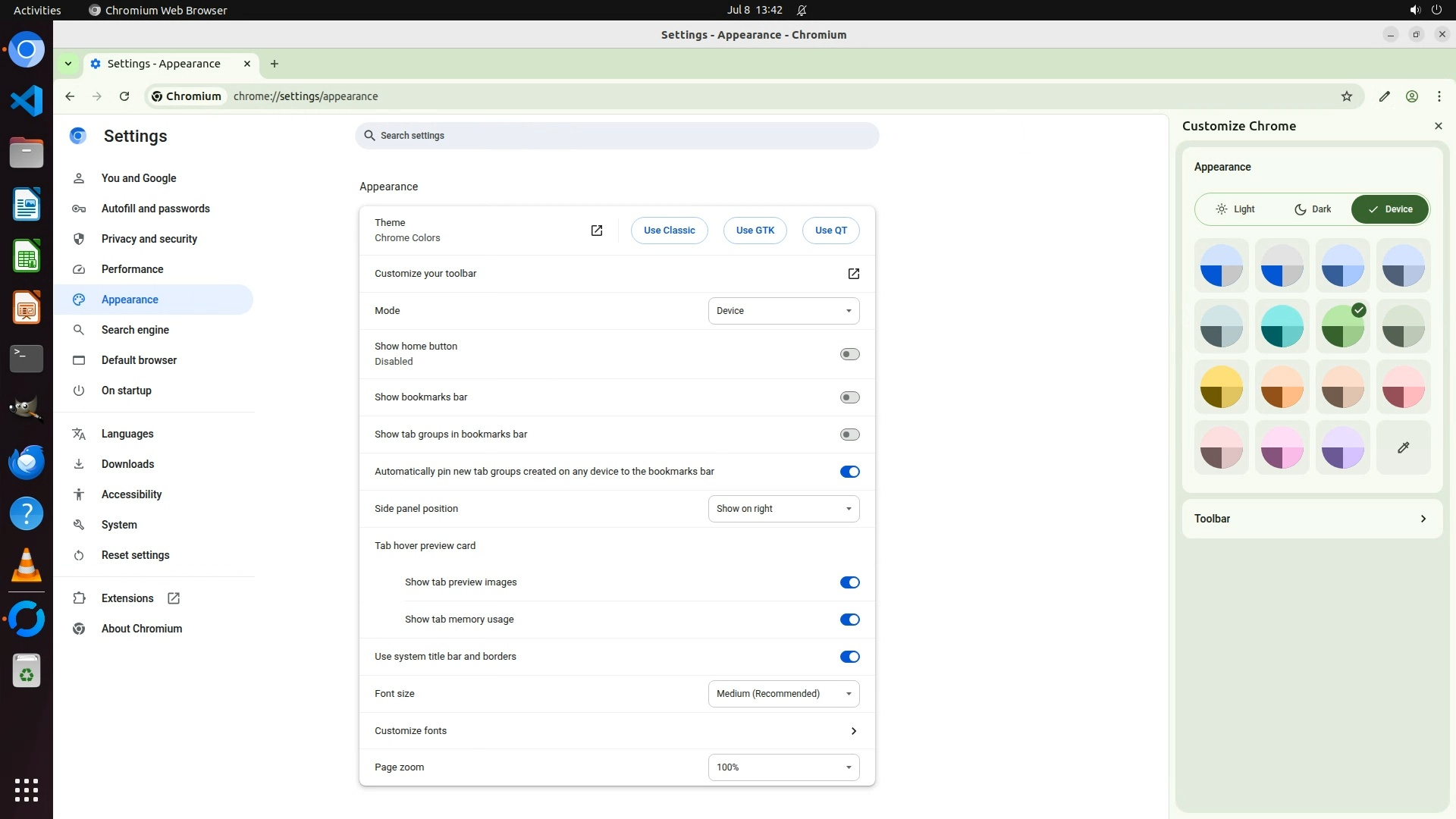Switch appearance to Dark mode

[x=1313, y=209]
